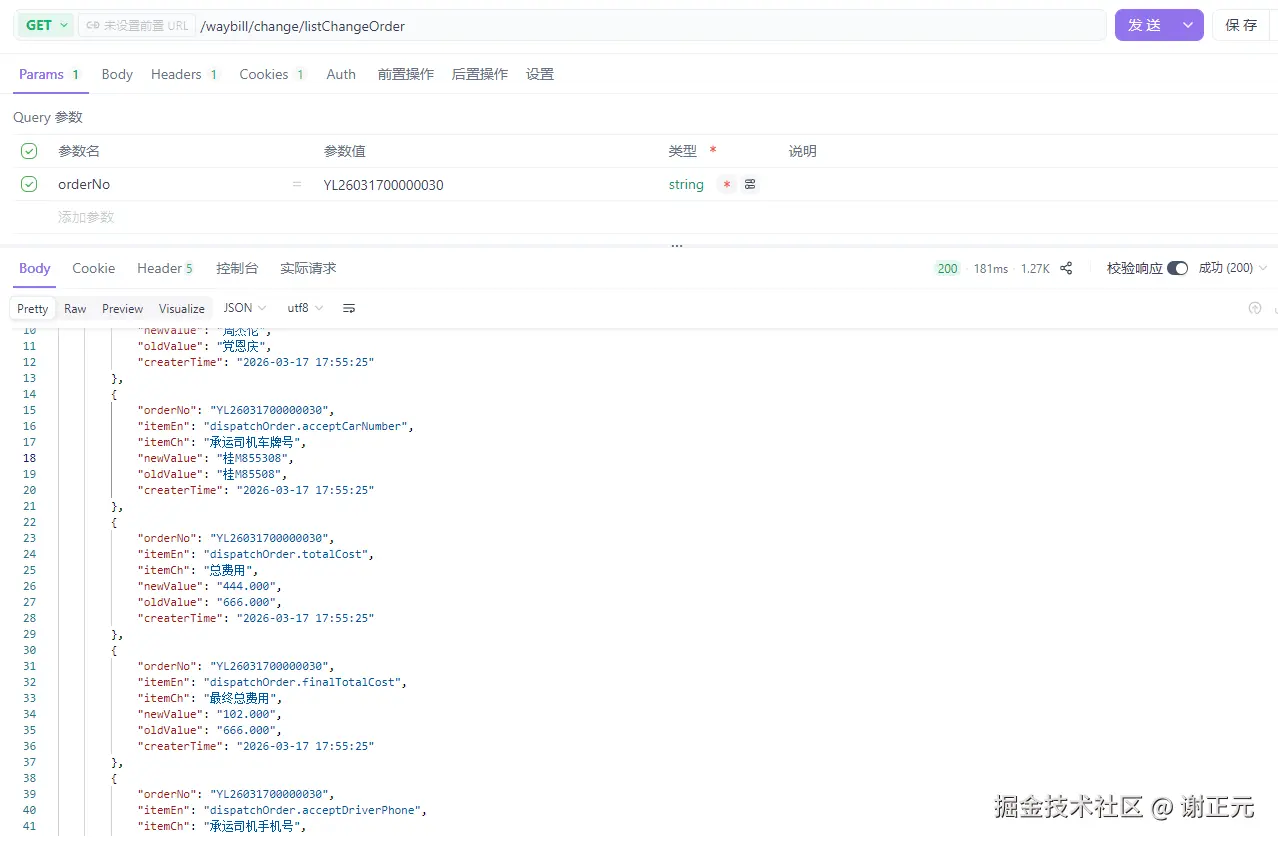Open the Headers tab
The image size is (1278, 844).
point(184,74)
